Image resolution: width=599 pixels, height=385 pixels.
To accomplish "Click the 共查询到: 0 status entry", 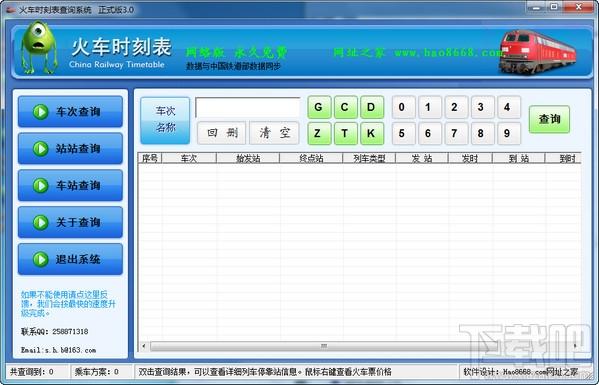I will [32, 372].
